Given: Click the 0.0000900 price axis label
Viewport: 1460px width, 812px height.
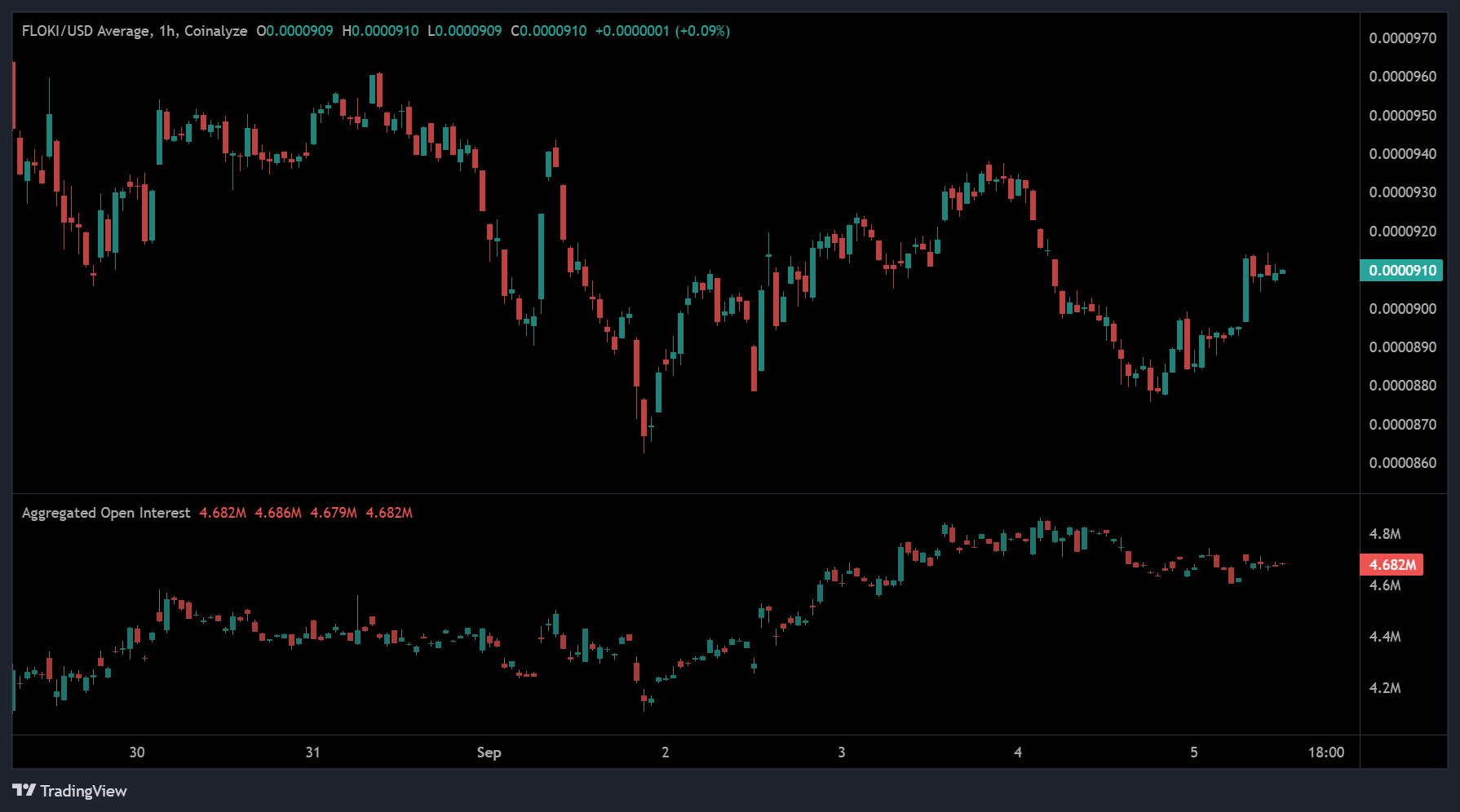Looking at the screenshot, I should 1402,309.
